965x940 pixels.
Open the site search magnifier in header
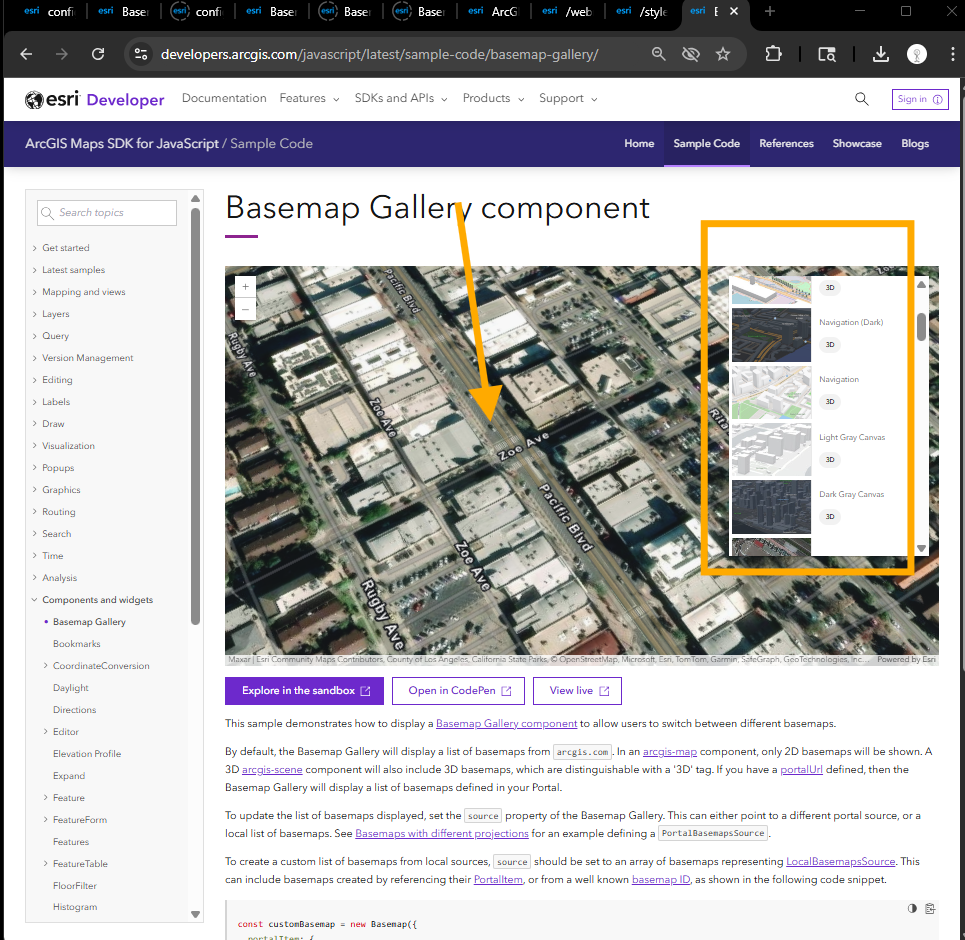click(862, 98)
